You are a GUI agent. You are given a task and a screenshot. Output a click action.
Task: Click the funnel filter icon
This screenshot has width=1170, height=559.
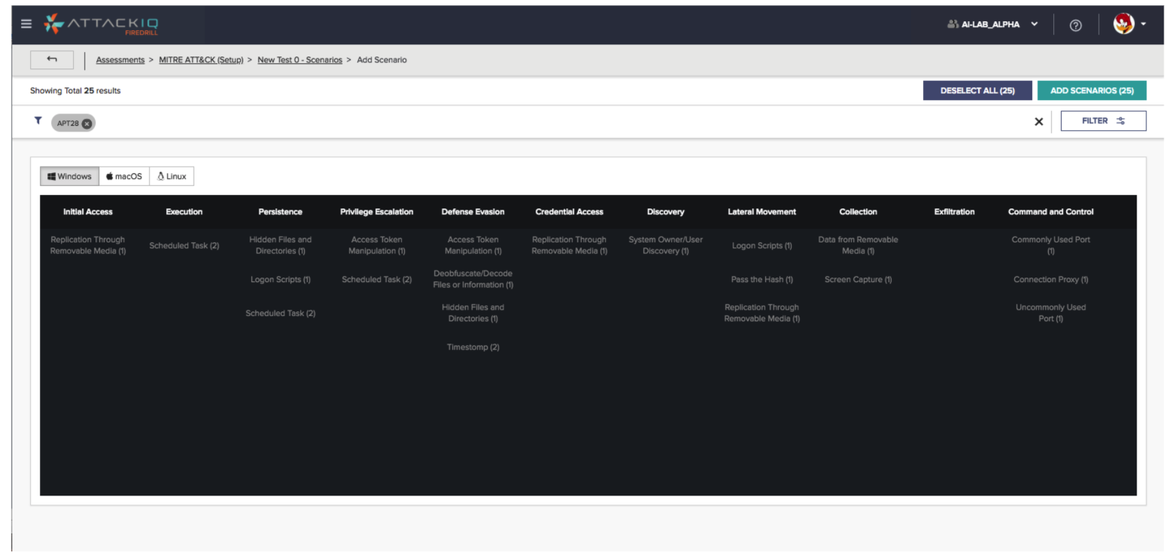tap(38, 121)
